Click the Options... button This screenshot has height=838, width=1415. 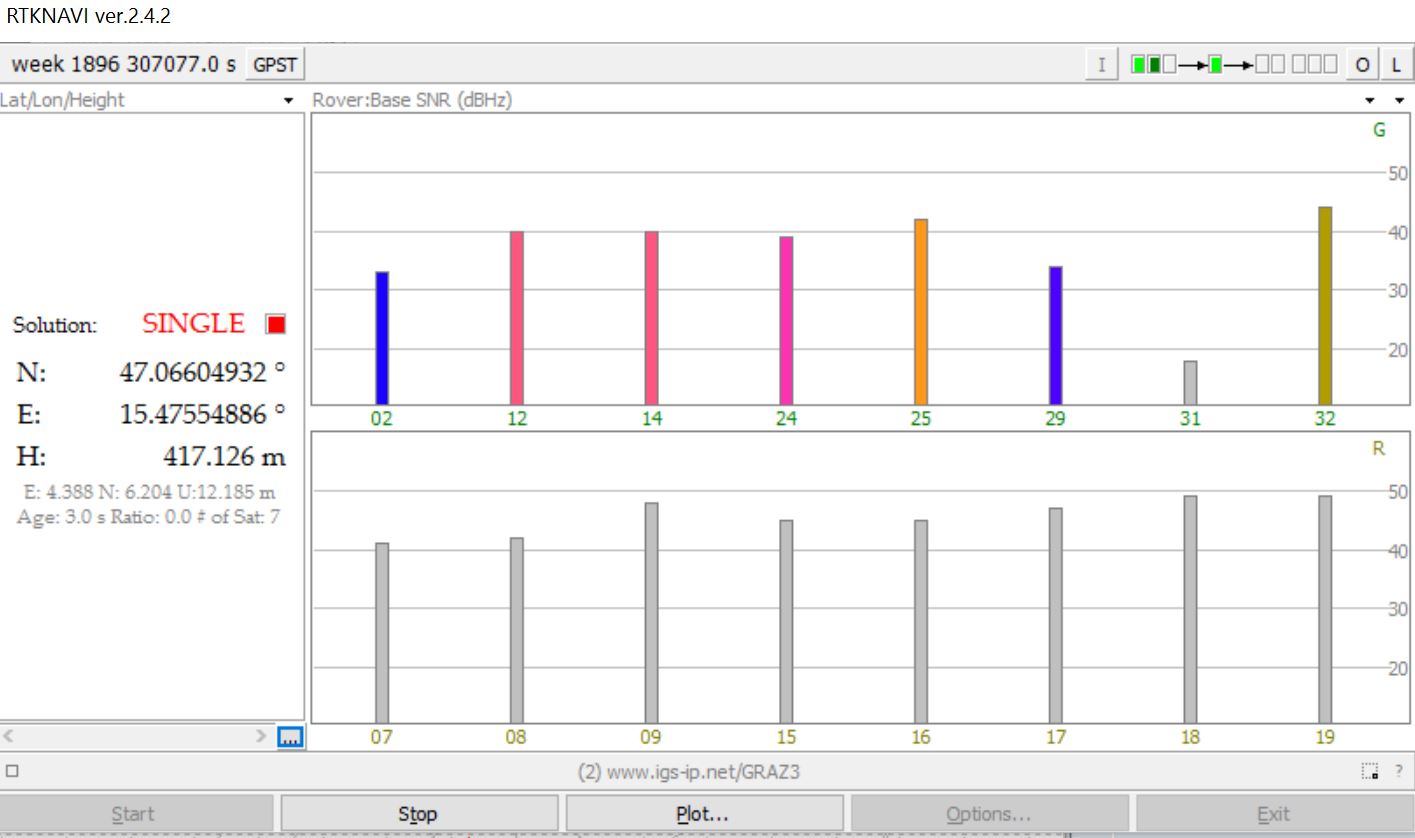988,814
